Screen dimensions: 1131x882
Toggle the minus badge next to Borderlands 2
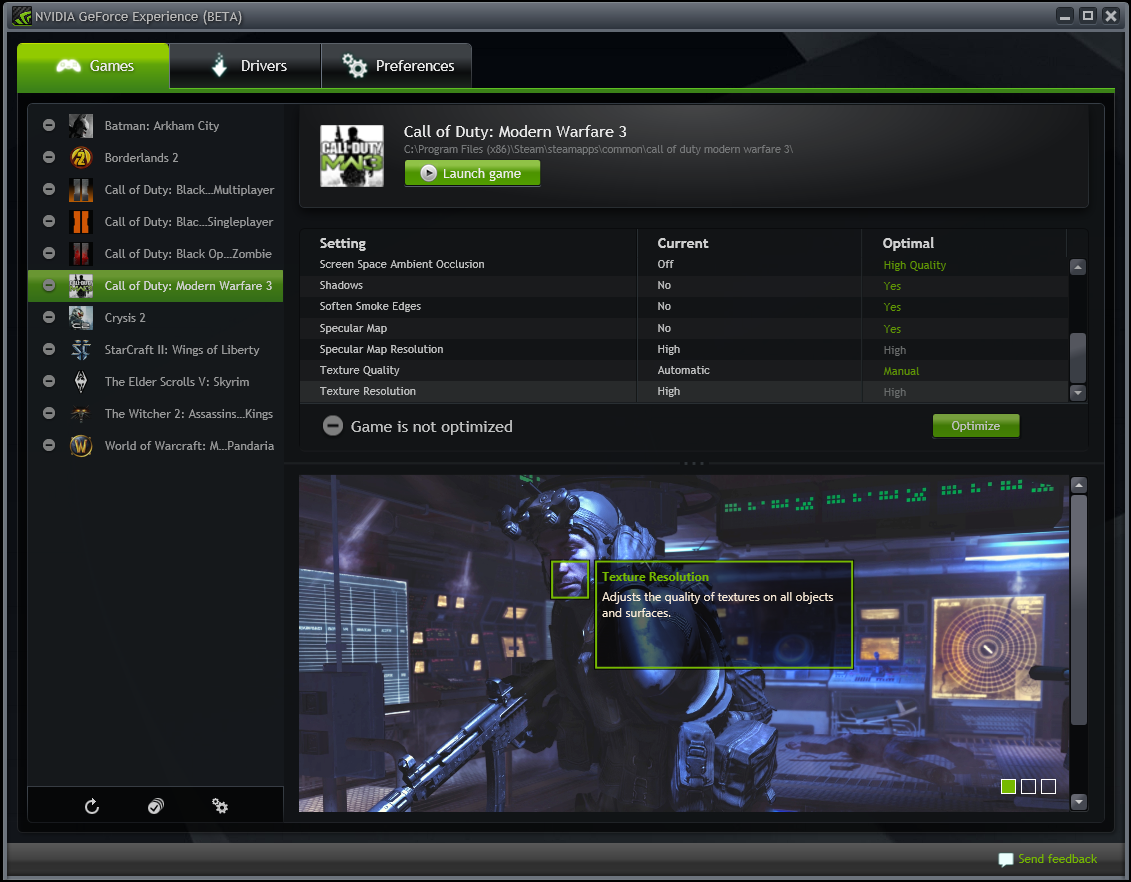pyautogui.click(x=48, y=157)
